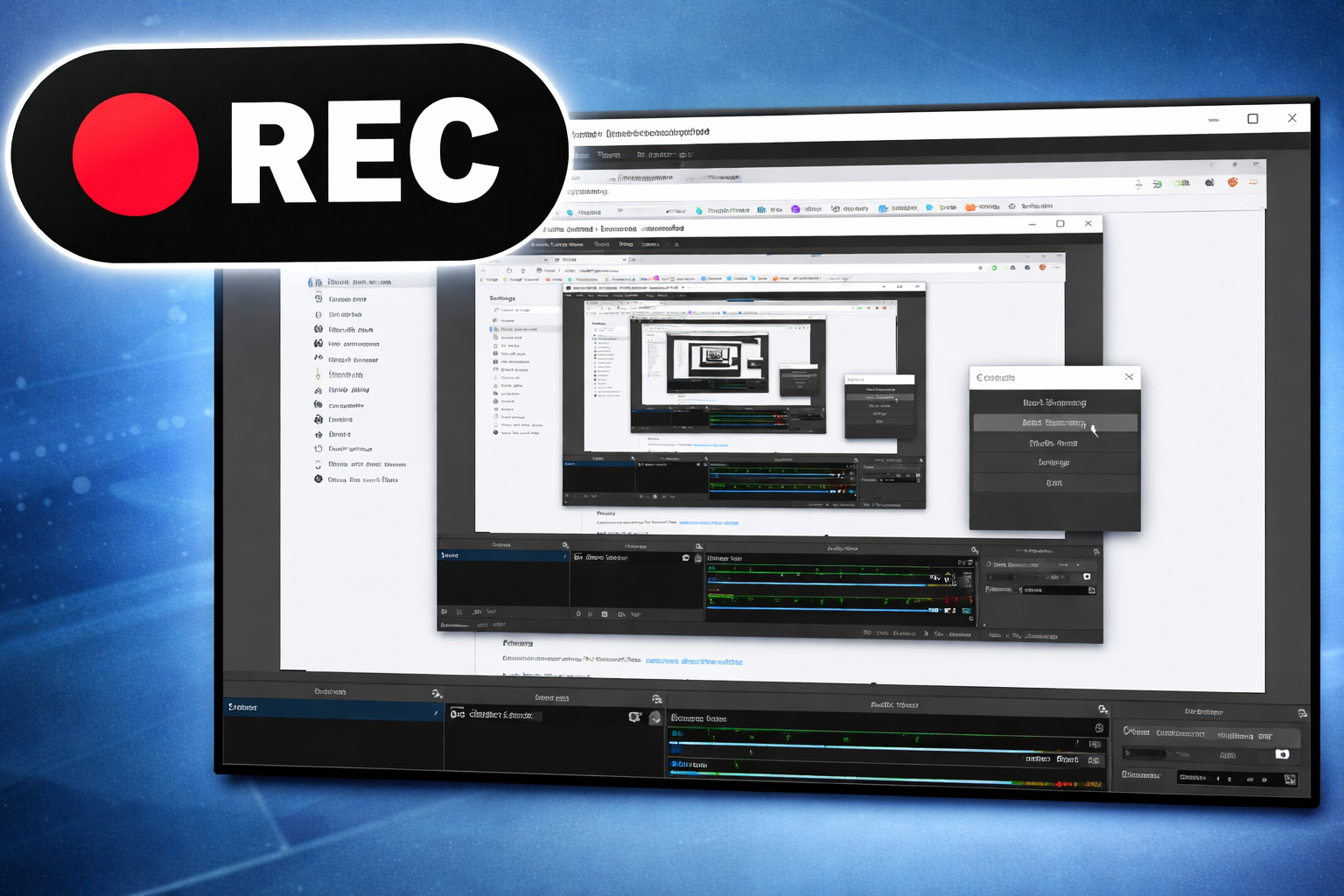The height and width of the screenshot is (896, 1344).
Task: Click the red REC record indicator circle
Action: (136, 154)
